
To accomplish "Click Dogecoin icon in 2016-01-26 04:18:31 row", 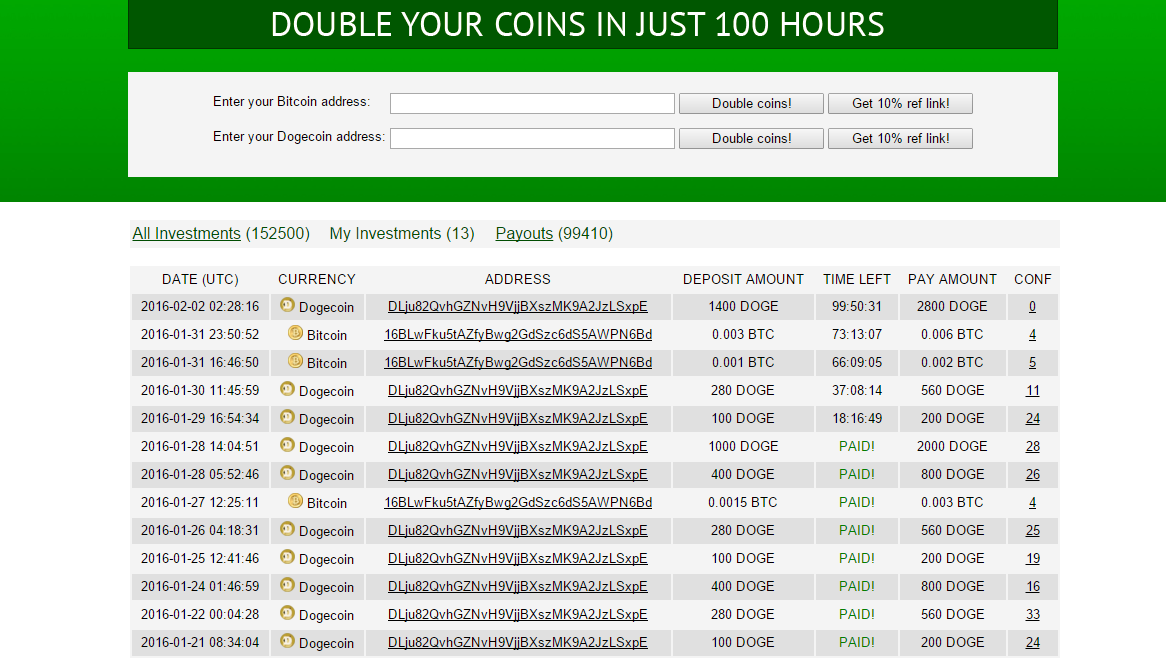I will point(287,530).
